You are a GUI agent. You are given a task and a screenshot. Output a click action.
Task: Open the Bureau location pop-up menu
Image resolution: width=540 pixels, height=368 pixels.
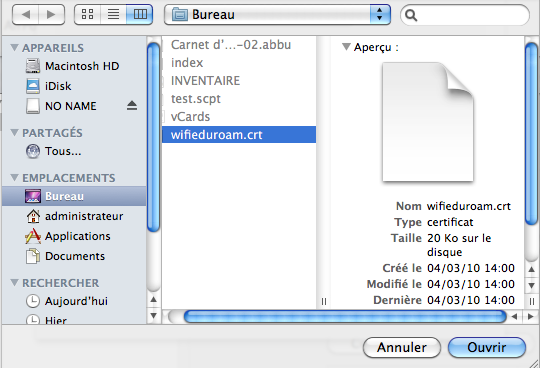[277, 14]
